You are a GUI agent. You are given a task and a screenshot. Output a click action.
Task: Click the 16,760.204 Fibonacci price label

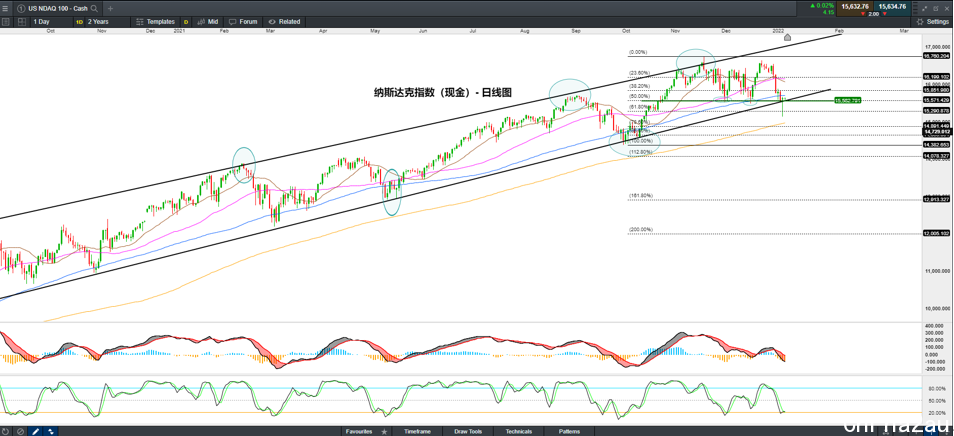tap(936, 56)
